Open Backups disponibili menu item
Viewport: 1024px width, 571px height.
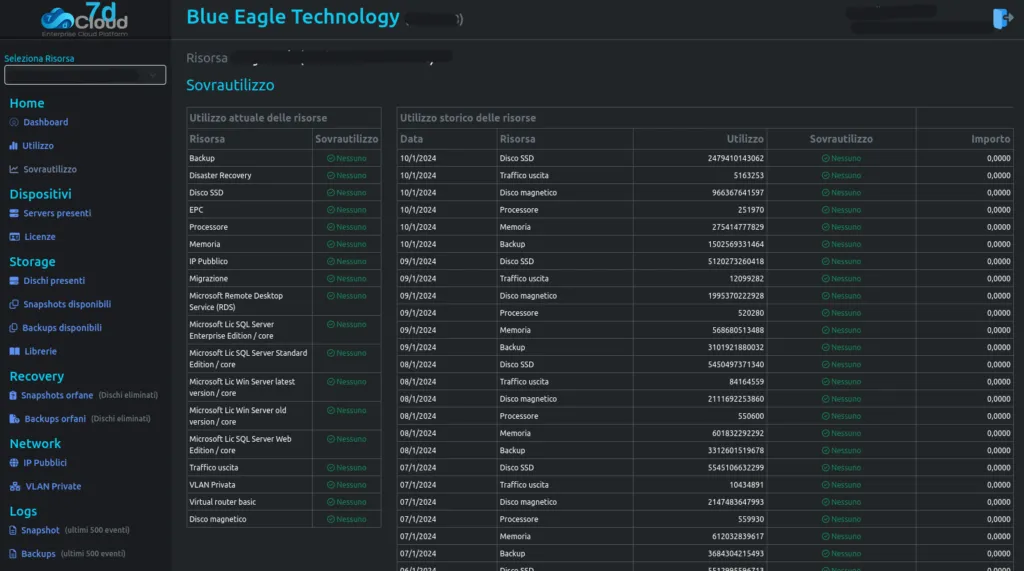[61, 327]
